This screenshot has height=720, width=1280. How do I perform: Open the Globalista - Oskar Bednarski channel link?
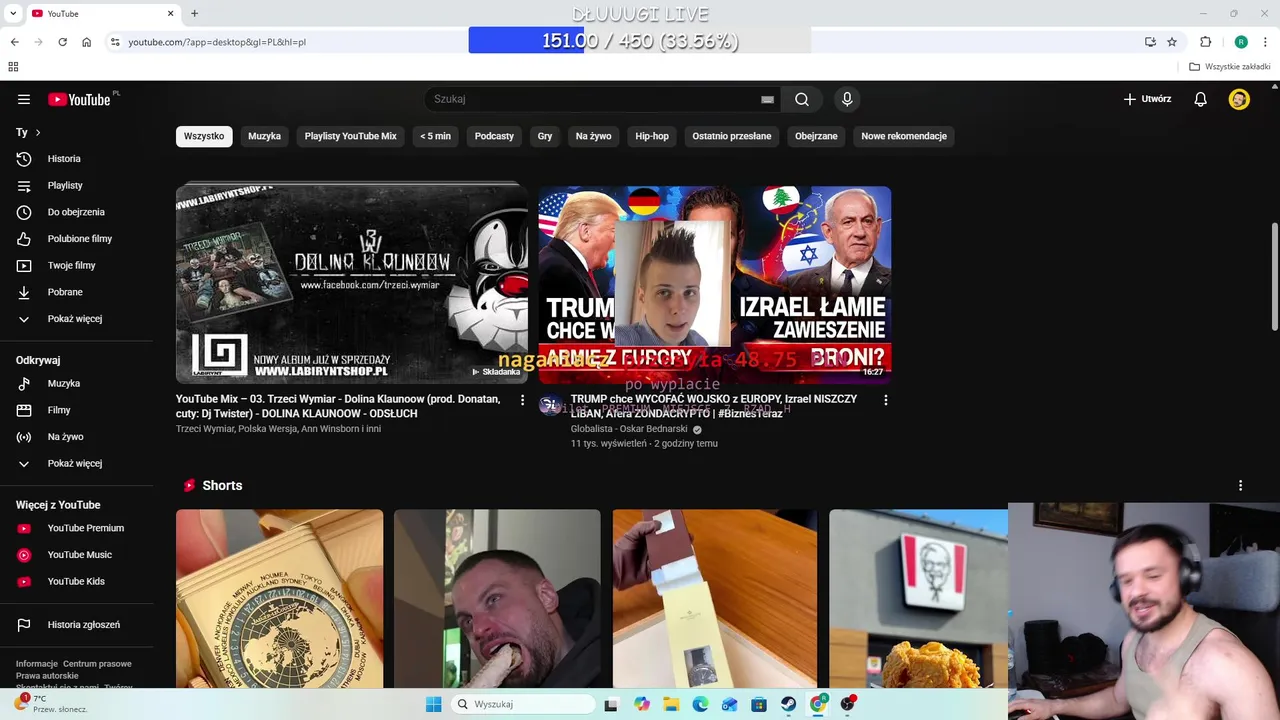628,429
